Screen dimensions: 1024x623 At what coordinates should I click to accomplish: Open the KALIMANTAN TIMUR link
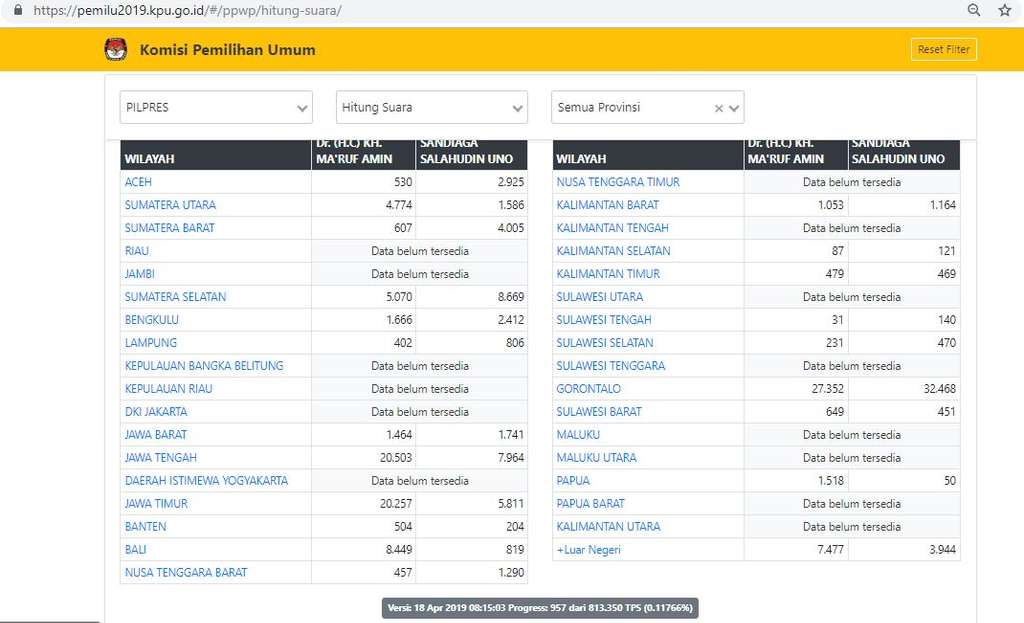pos(608,274)
